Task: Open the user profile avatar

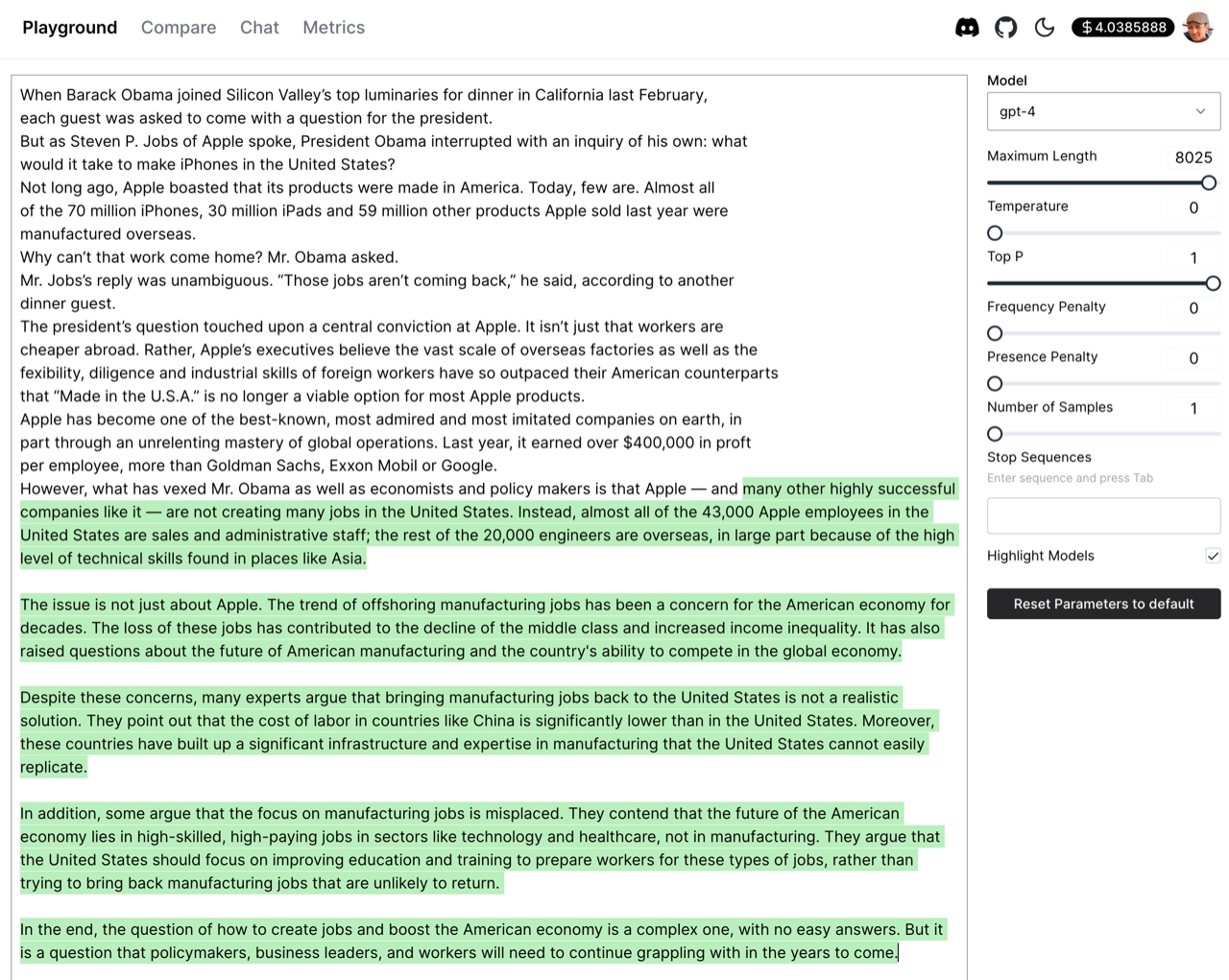Action: point(1198,28)
